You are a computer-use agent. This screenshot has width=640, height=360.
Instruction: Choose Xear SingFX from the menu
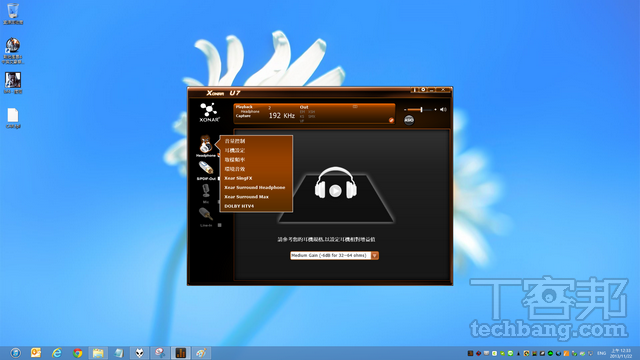point(238,178)
